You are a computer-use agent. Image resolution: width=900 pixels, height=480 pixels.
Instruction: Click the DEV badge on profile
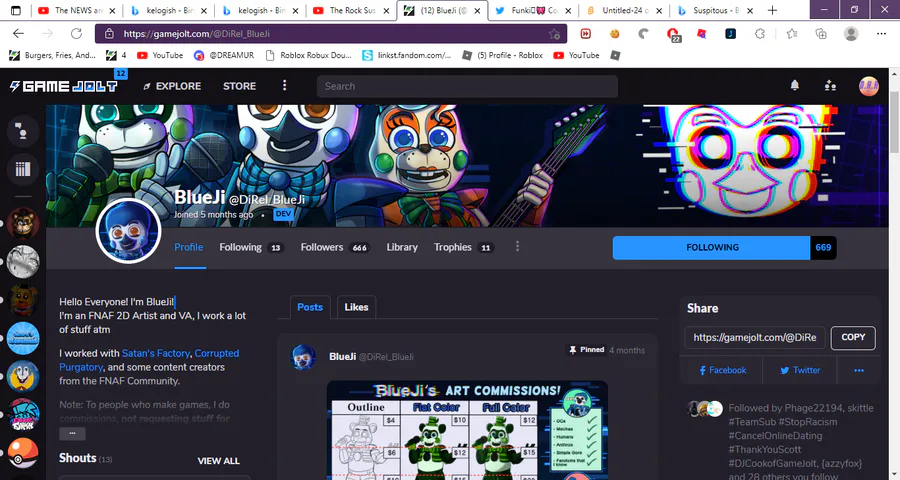283,214
